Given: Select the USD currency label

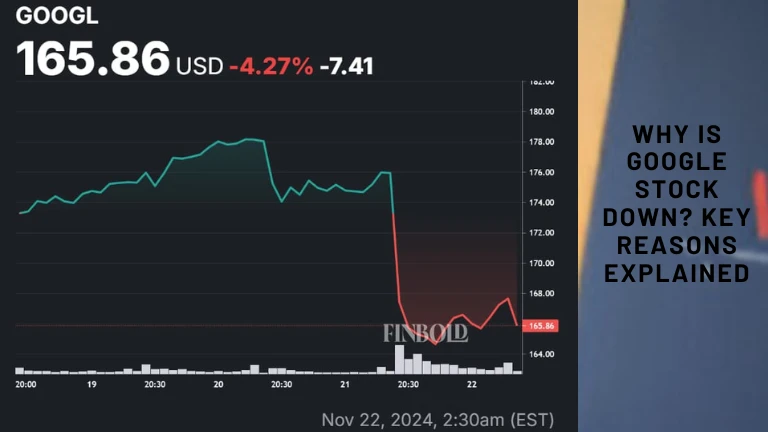Looking at the screenshot, I should [x=199, y=66].
